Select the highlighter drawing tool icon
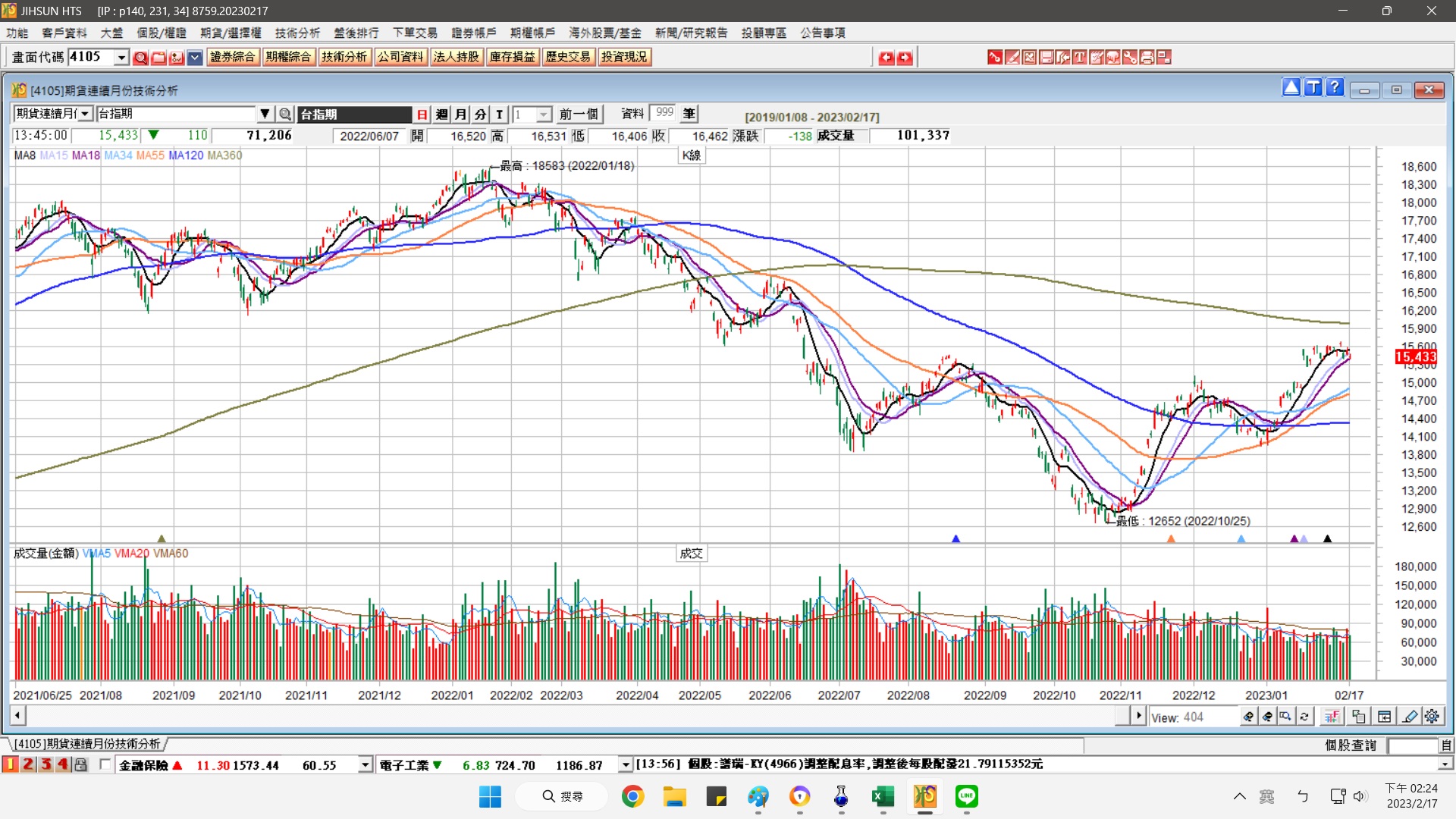 (1410, 717)
